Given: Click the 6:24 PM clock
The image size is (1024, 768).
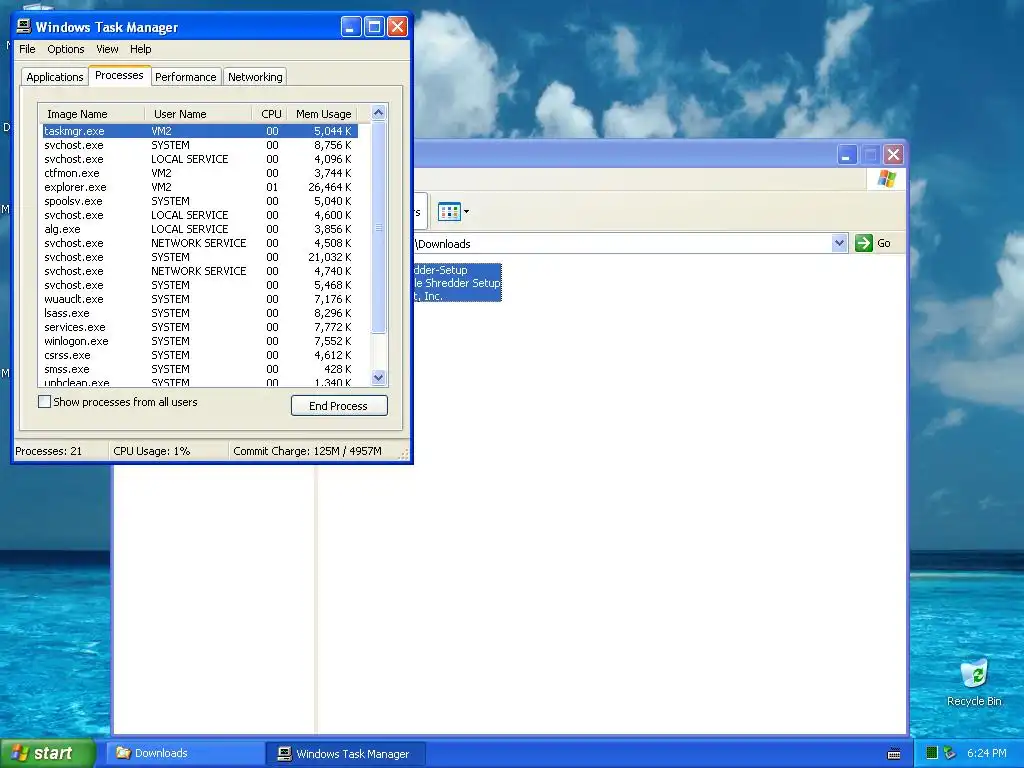Looking at the screenshot, I should click(x=987, y=753).
